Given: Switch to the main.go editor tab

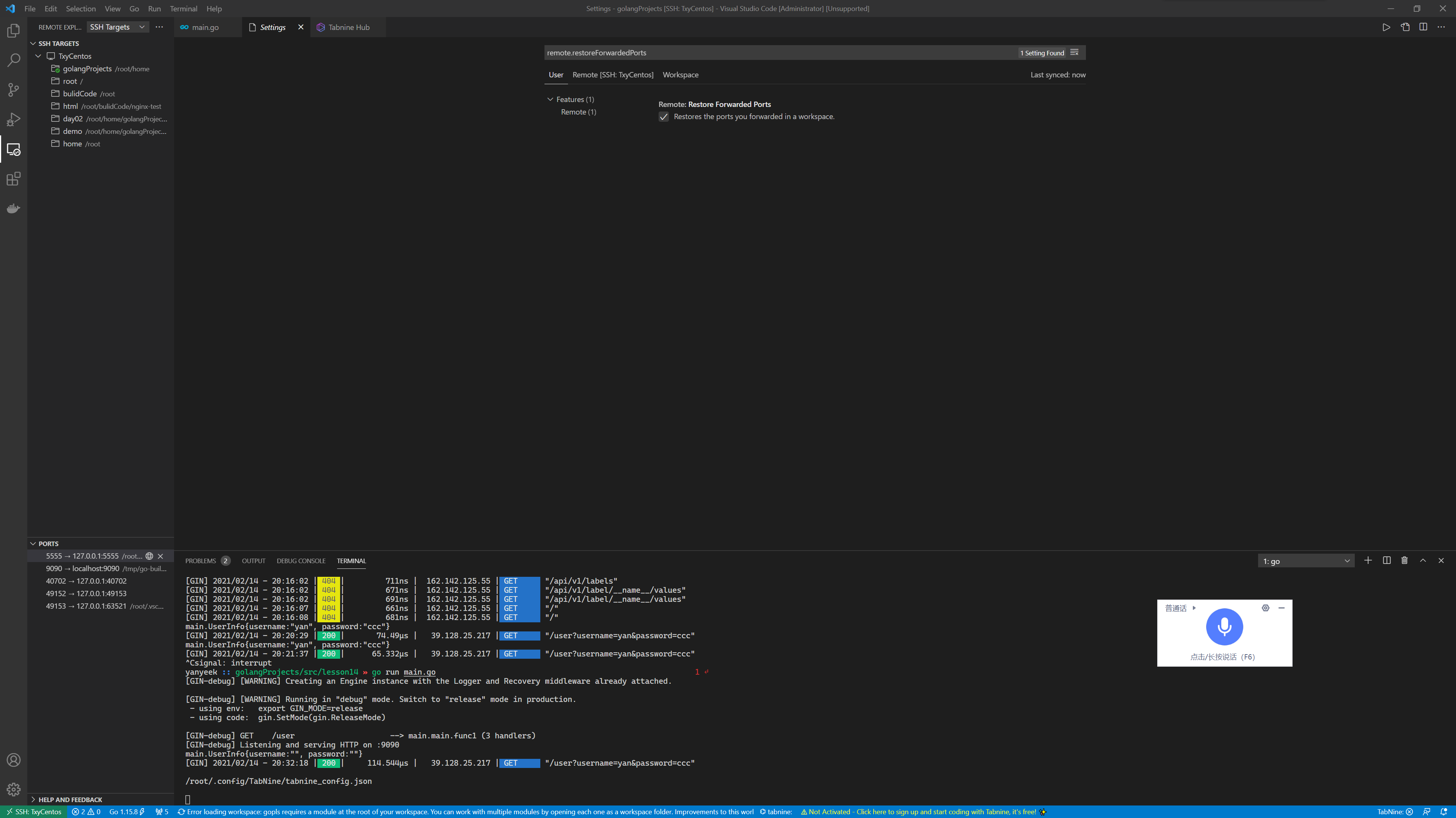Looking at the screenshot, I should (x=205, y=27).
